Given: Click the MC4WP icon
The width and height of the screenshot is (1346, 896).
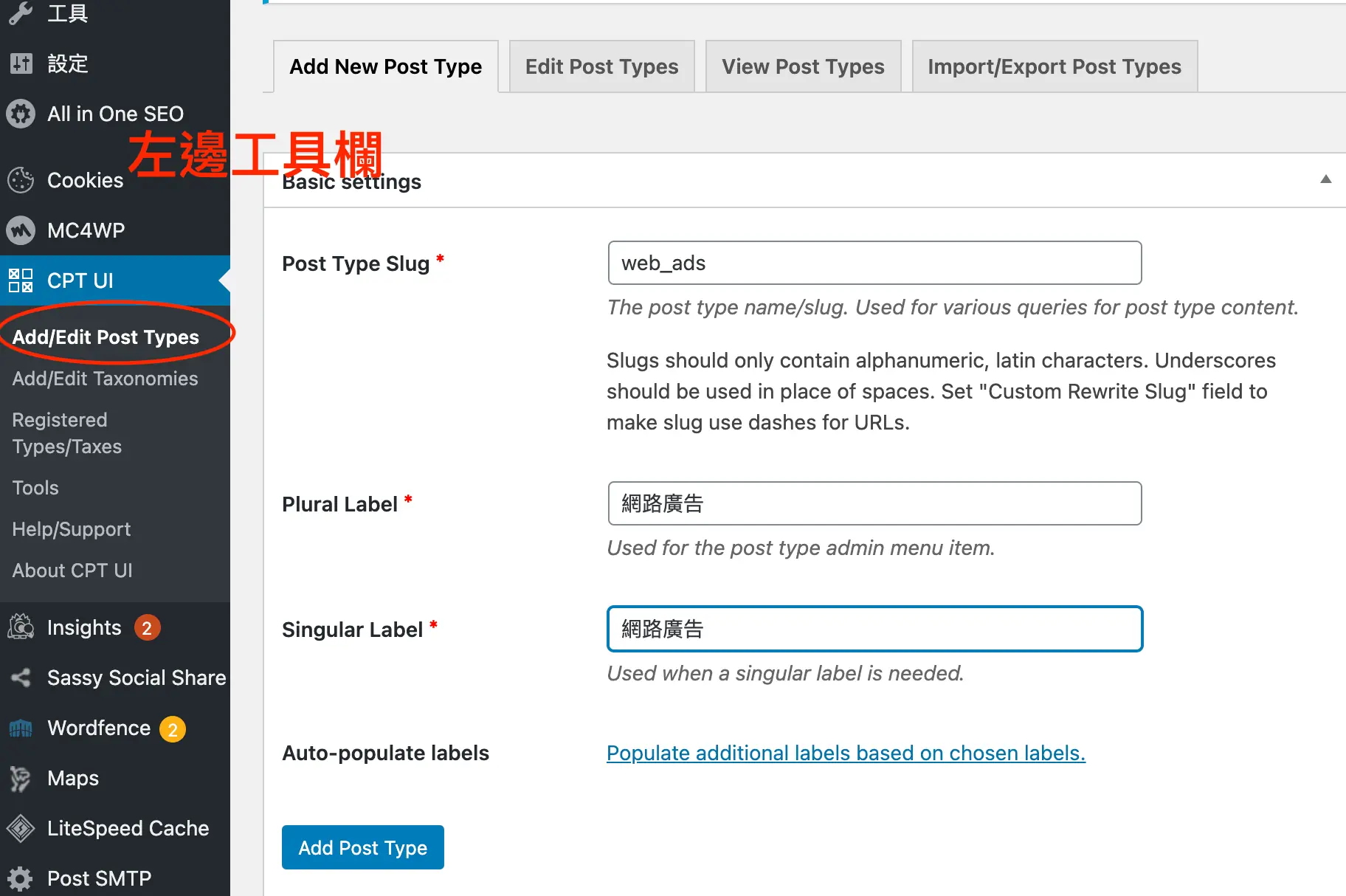Looking at the screenshot, I should 21,230.
